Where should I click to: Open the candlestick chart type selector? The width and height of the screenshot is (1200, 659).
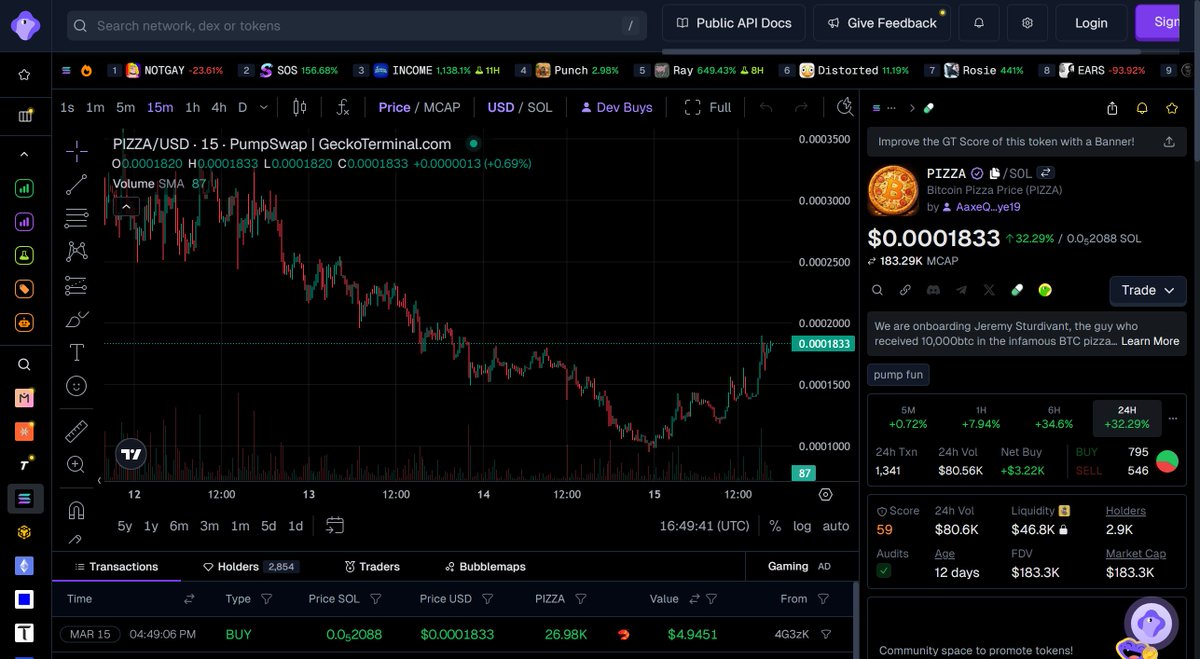coord(299,107)
